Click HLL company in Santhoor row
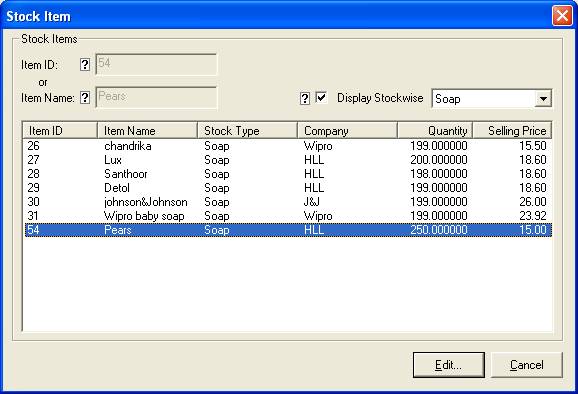 (x=314, y=174)
